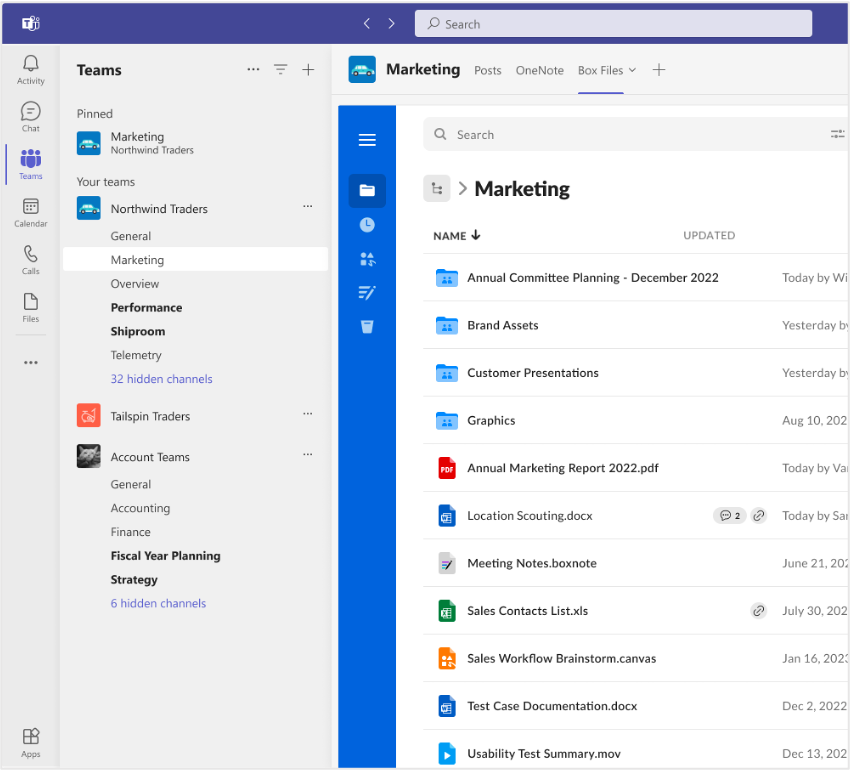Click the shared link icon on Location Scouting.docx
Viewport: 850px width, 770px height.
[759, 516]
